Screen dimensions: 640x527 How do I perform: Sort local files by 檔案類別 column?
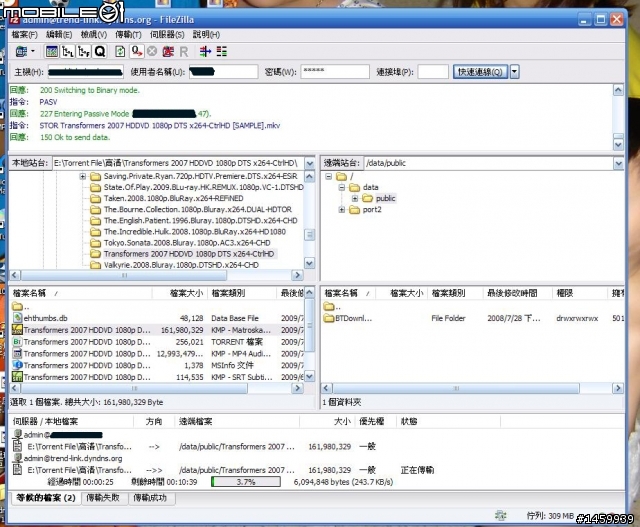pyautogui.click(x=242, y=293)
